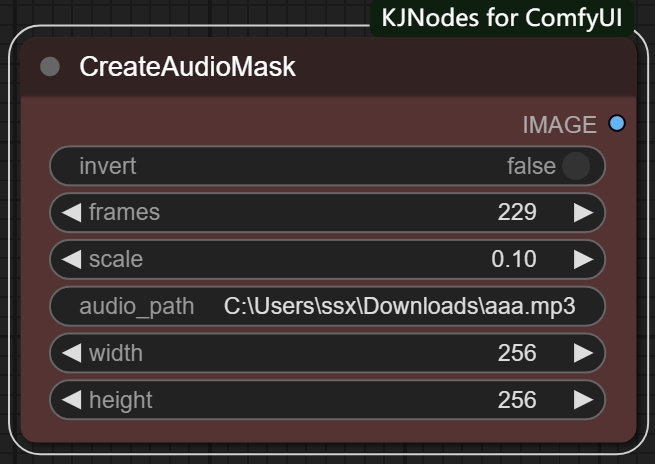The width and height of the screenshot is (655, 464).
Task: Click the frames value 229
Action: tap(517, 213)
